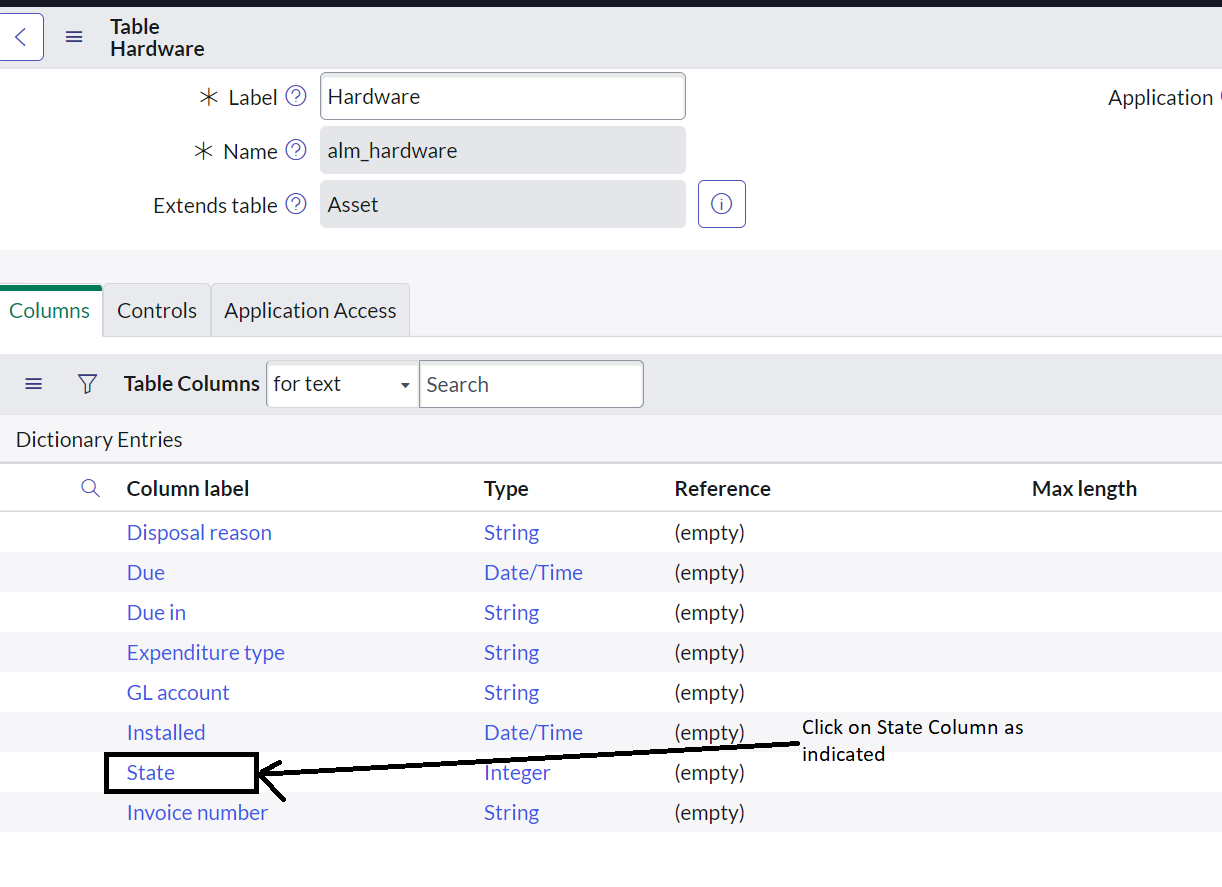Open the Date/Time type in Due row
Viewport: 1222px width, 887px height.
coord(533,573)
